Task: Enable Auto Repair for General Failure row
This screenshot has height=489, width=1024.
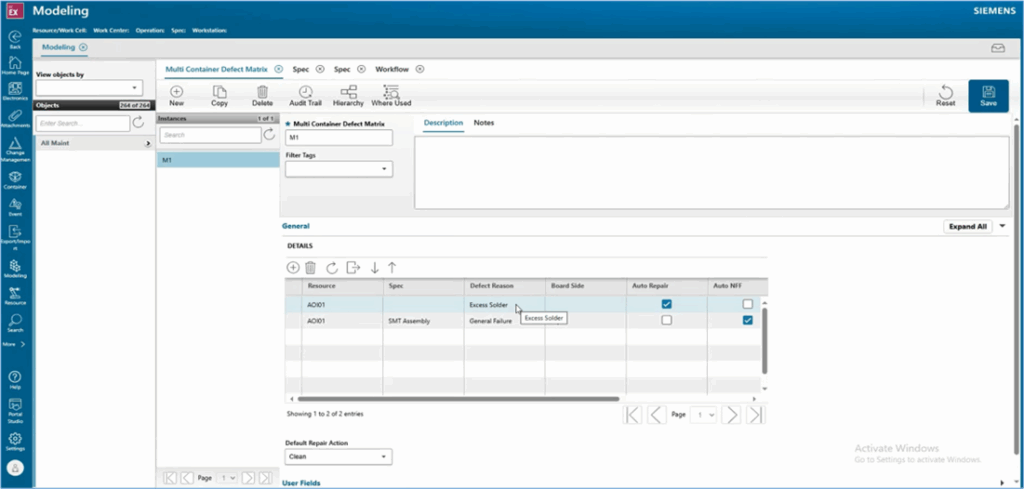Action: tap(666, 321)
